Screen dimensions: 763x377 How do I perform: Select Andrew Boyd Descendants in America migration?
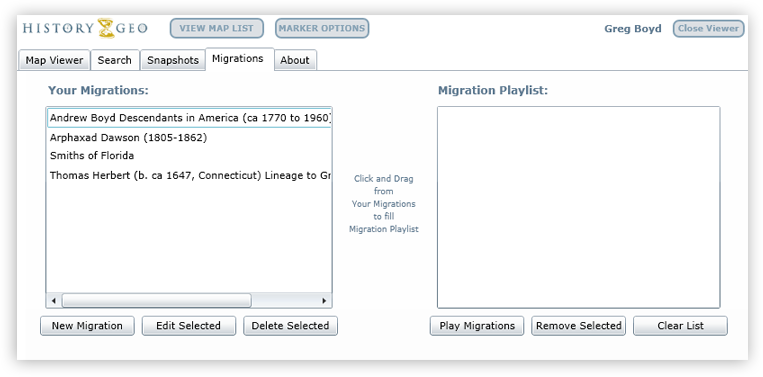tap(189, 118)
